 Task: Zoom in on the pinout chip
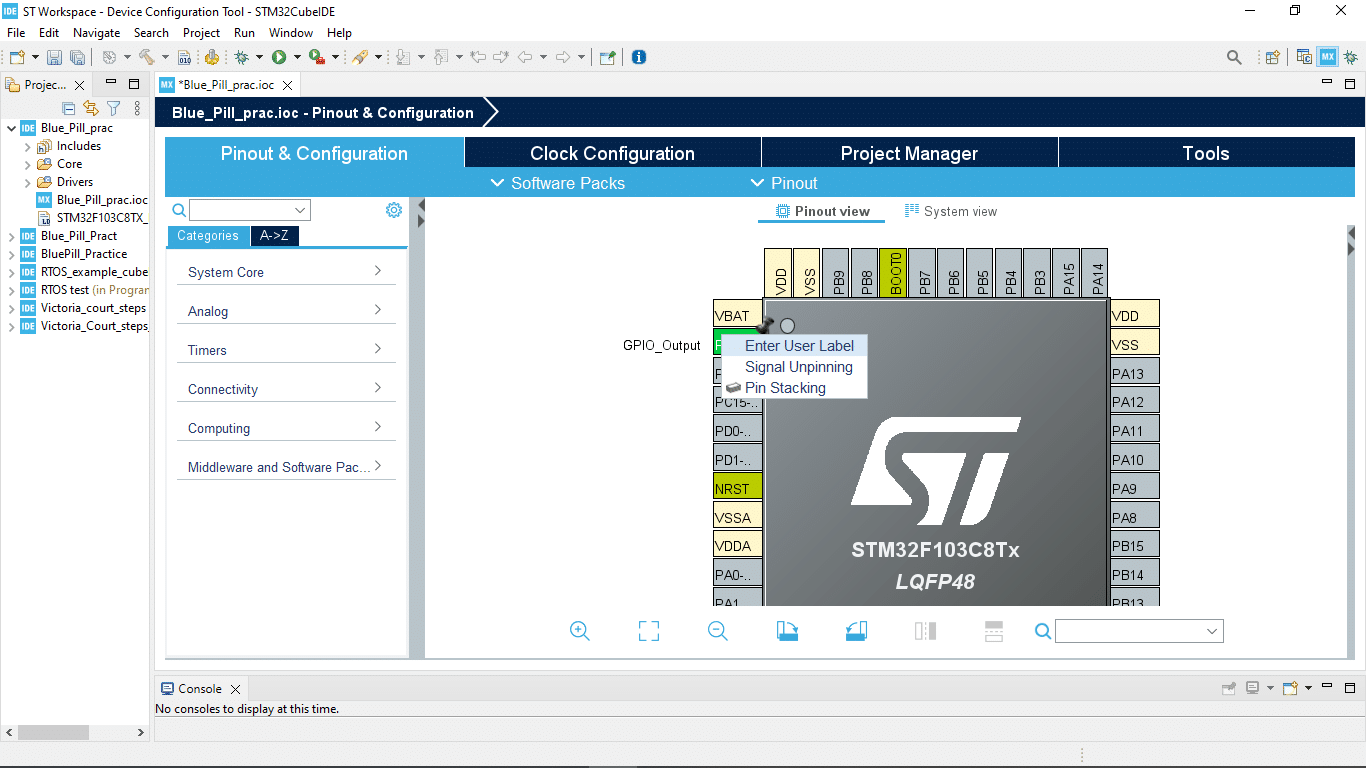(x=579, y=631)
